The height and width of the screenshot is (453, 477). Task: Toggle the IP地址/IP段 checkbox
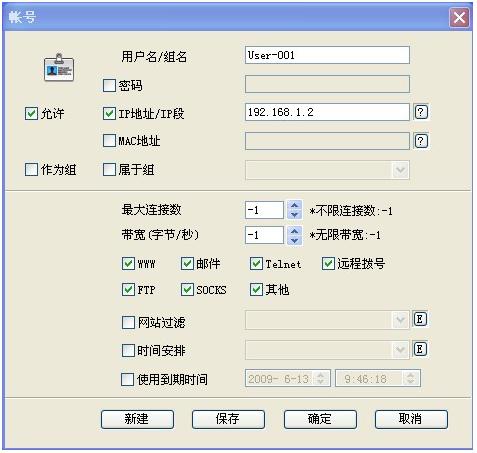(x=109, y=114)
